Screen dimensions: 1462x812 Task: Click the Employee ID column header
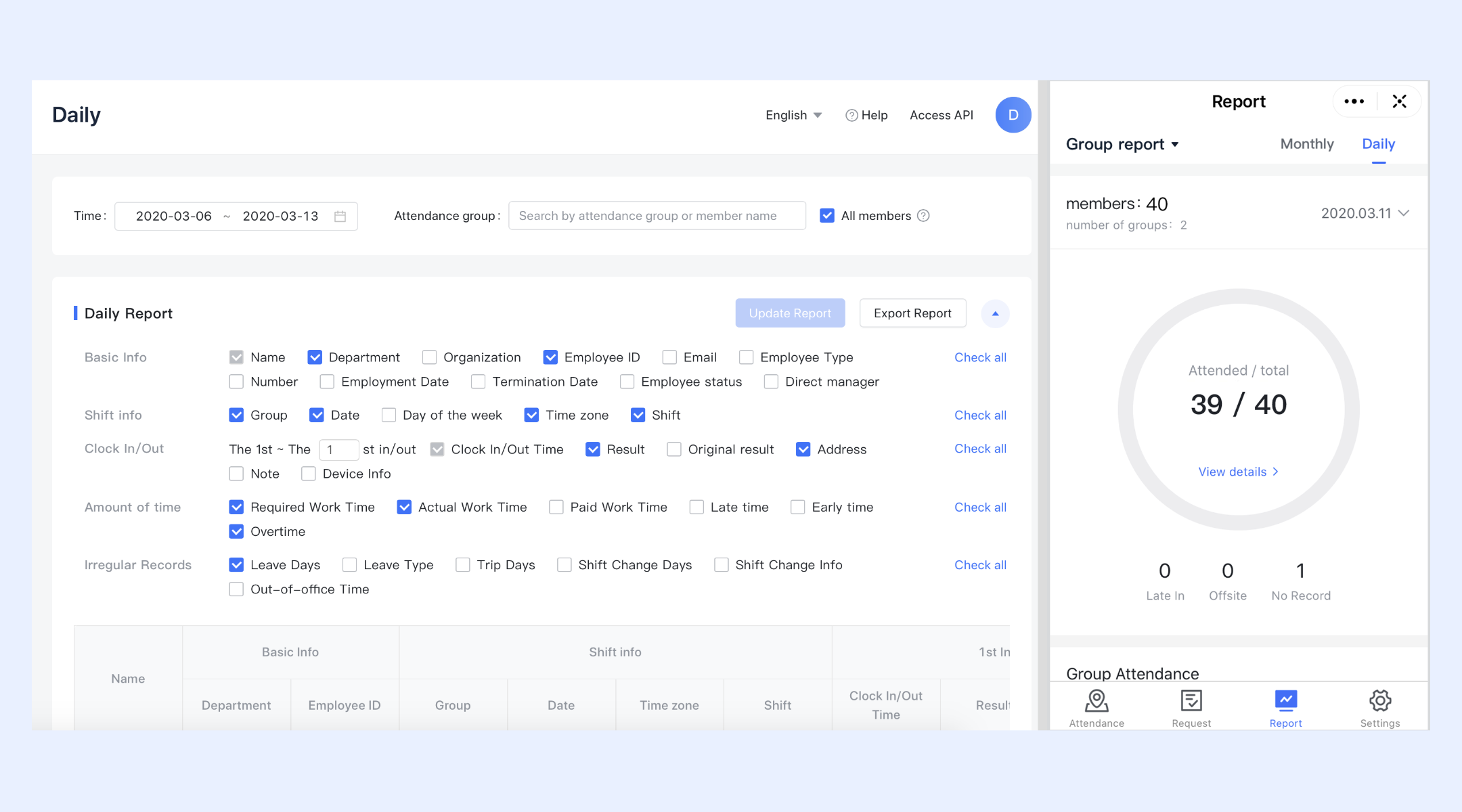pos(345,705)
